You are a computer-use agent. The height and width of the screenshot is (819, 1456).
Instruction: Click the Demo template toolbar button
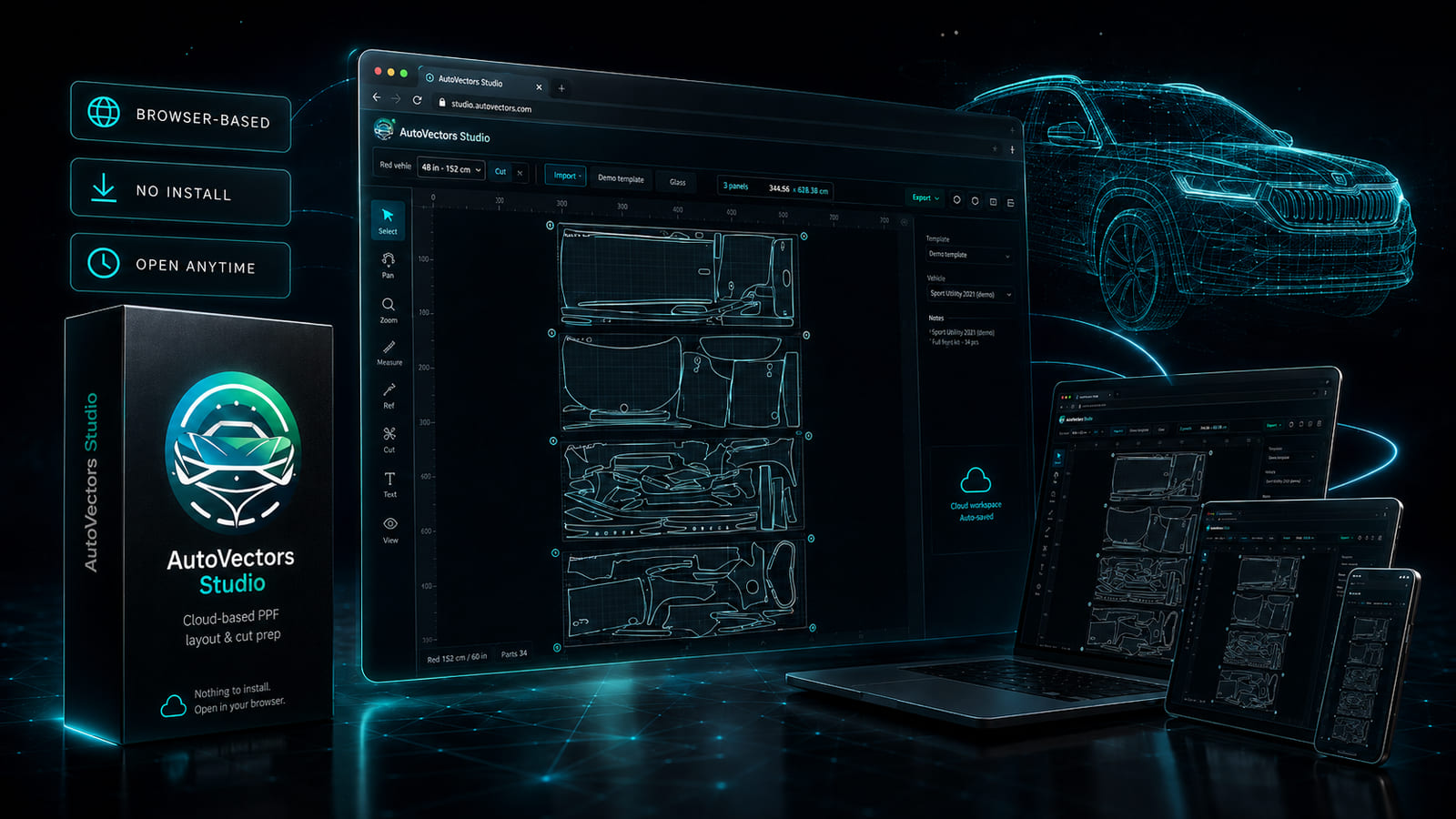[621, 178]
